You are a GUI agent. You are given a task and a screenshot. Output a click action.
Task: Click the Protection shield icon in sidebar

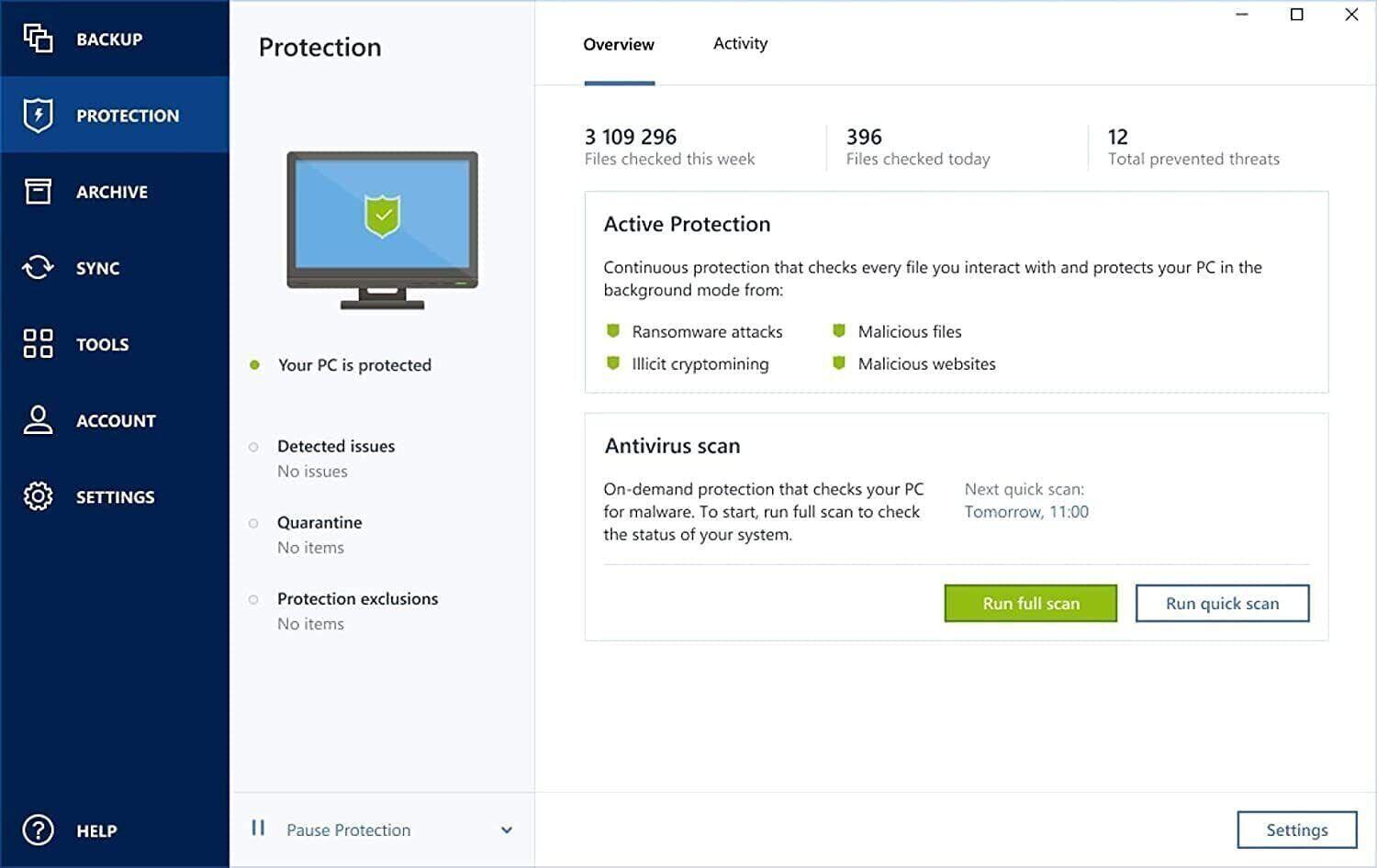tap(38, 116)
